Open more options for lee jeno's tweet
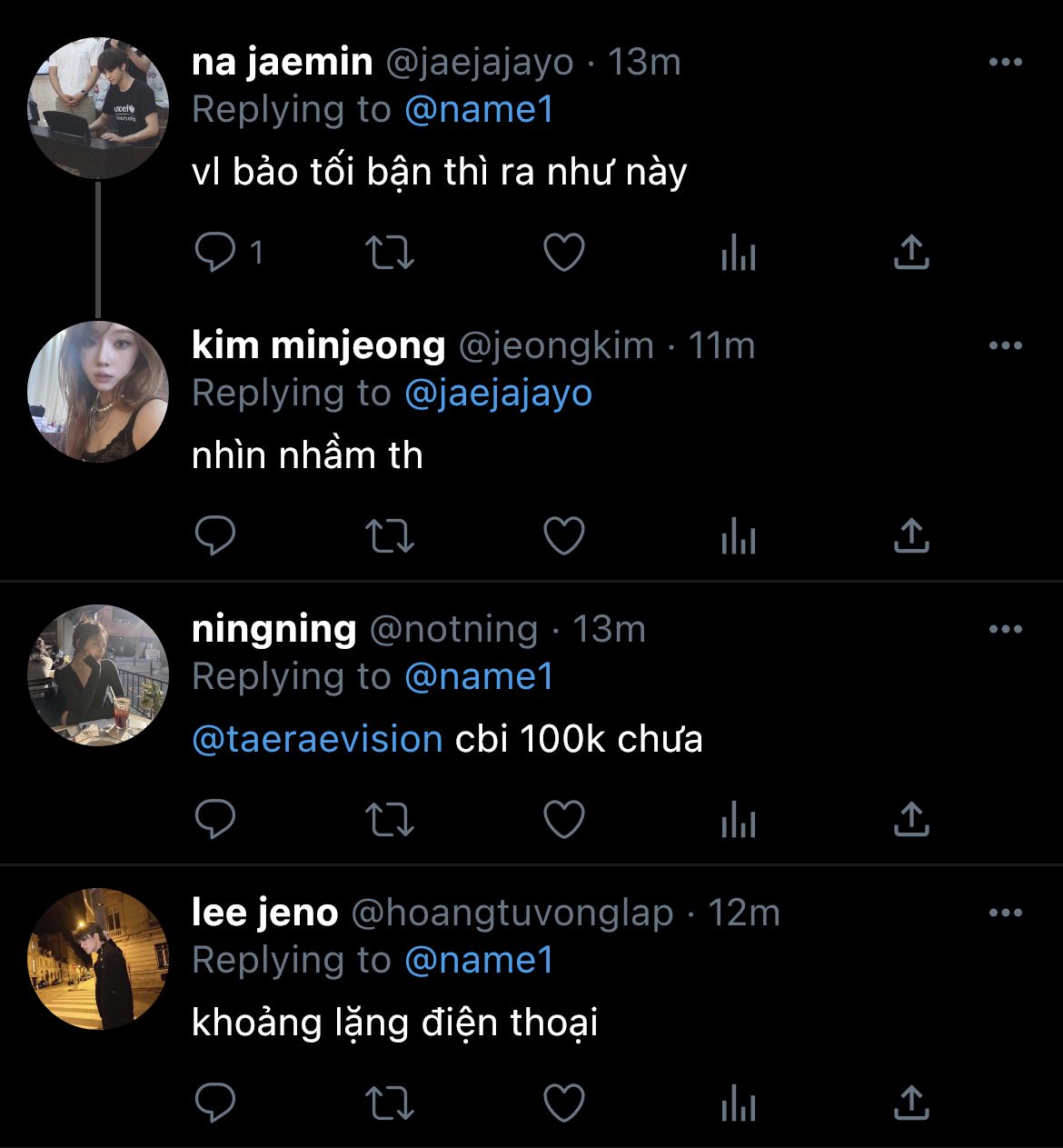This screenshot has height=1148, width=1063. click(1005, 913)
